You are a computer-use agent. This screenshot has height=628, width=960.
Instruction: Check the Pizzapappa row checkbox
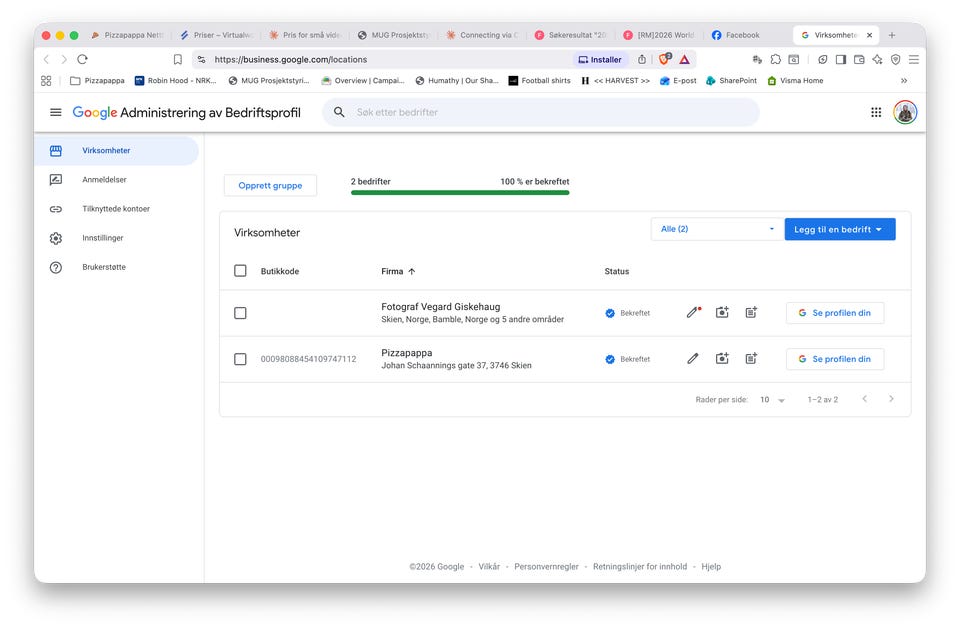(240, 359)
